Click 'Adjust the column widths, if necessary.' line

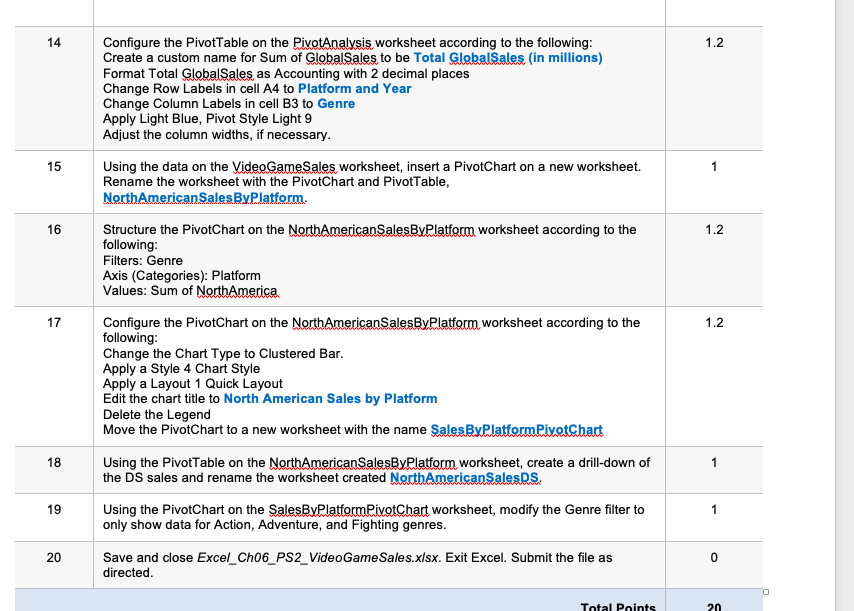[217, 135]
